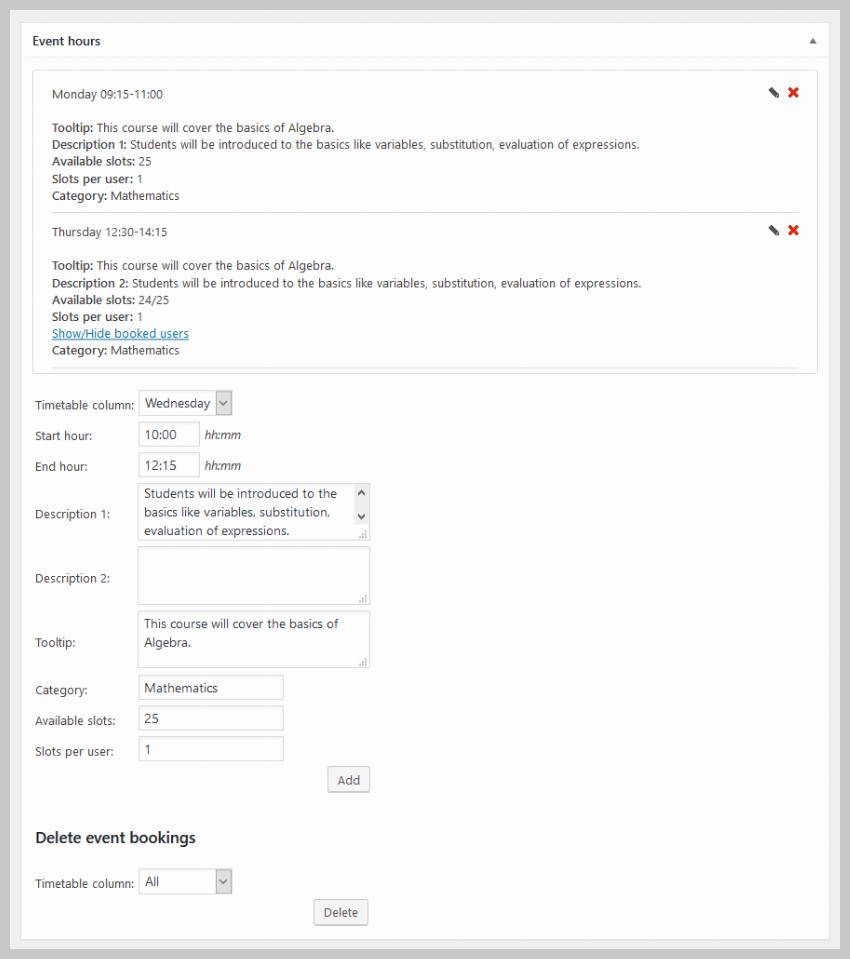Edit the Thursday 12:30-14:15 event
This screenshot has width=850, height=959.
click(x=772, y=230)
